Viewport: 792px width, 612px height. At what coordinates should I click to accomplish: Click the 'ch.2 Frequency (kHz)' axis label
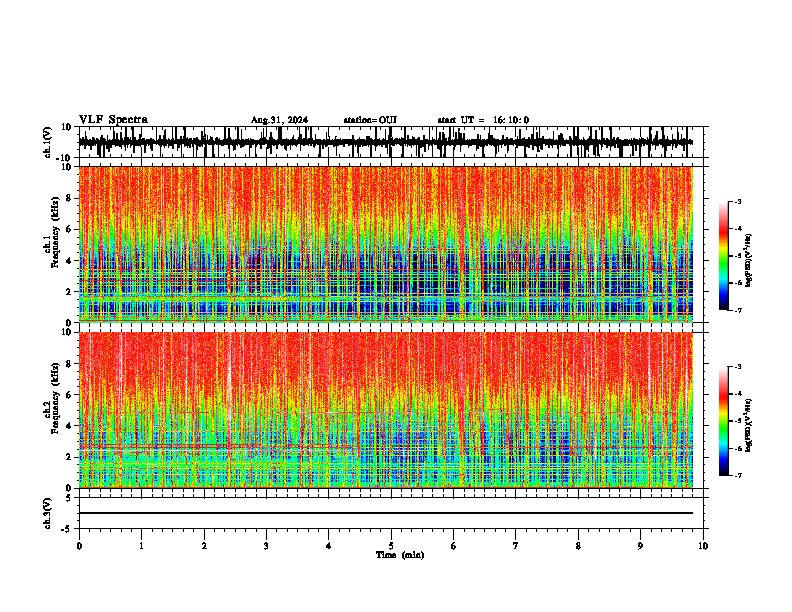coord(51,398)
